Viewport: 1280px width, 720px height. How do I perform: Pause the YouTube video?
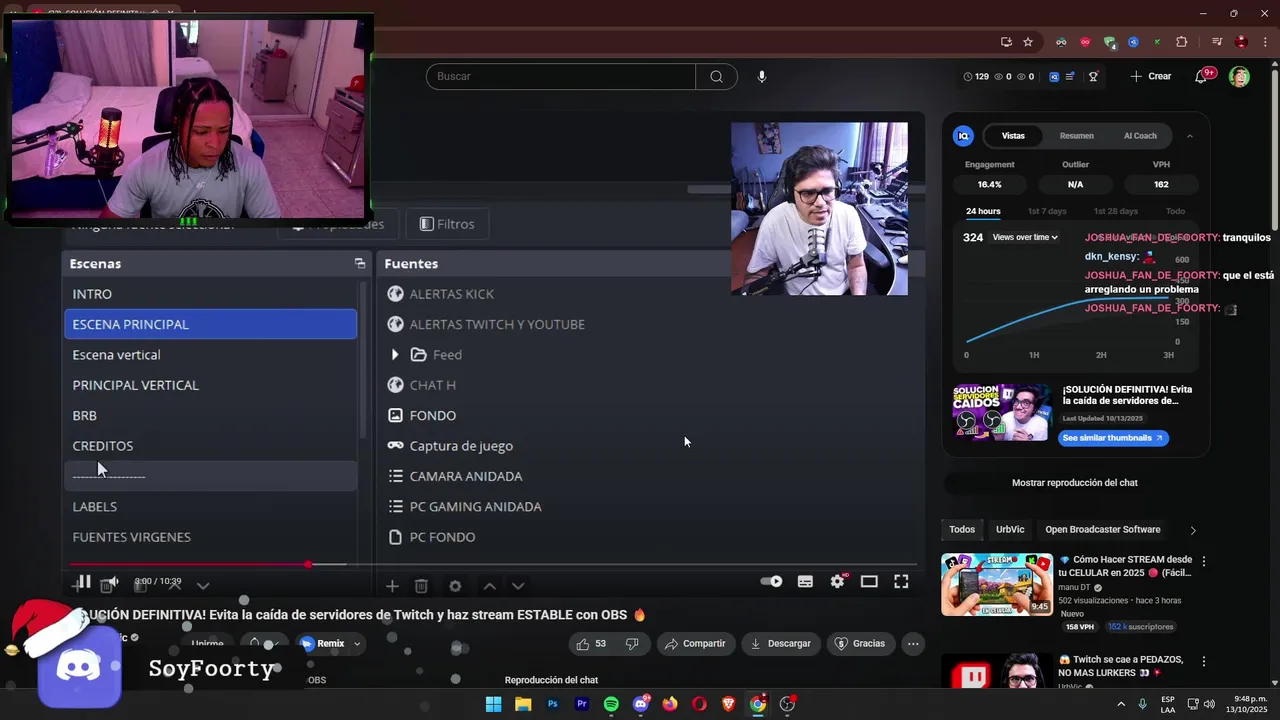[x=84, y=582]
